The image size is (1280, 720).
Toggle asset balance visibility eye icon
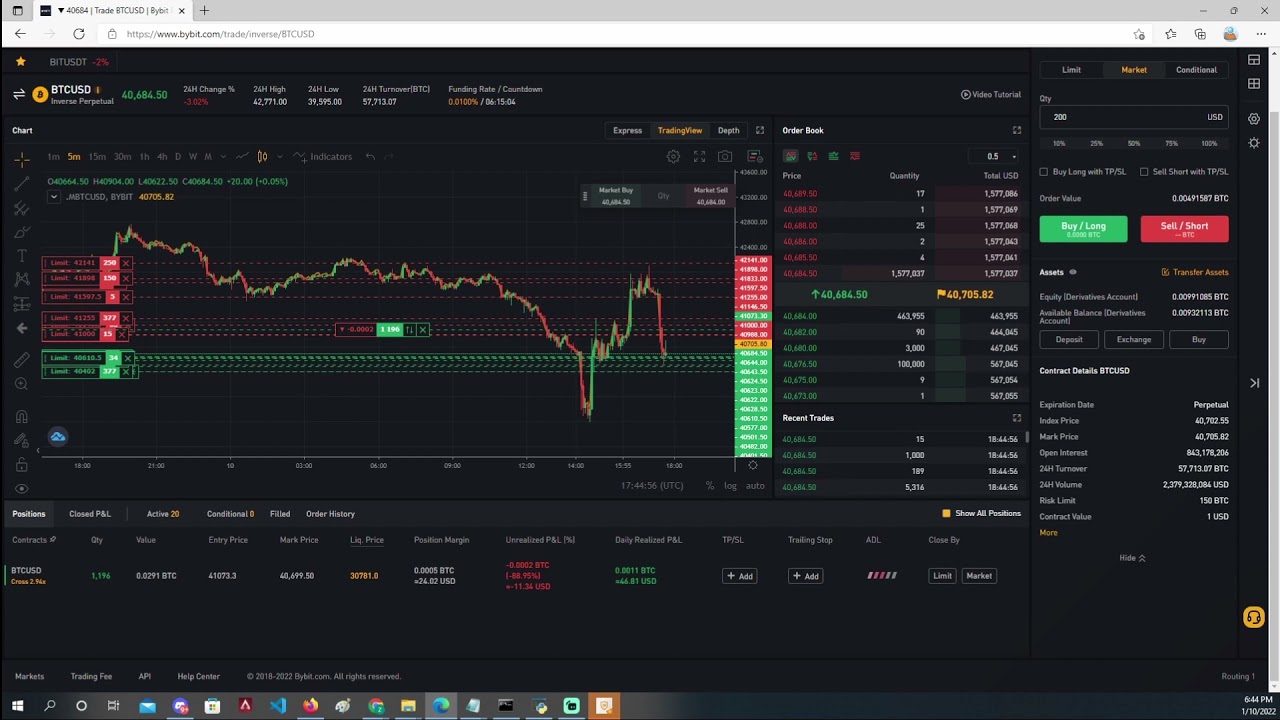click(1073, 272)
